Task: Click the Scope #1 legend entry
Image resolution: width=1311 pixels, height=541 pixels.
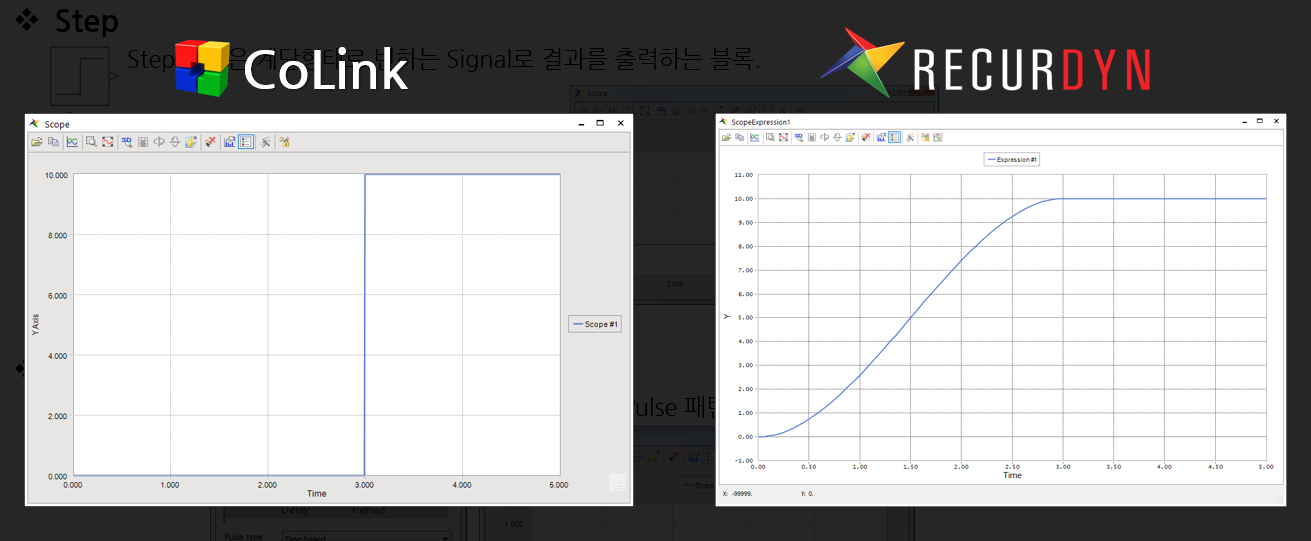Action: point(594,324)
